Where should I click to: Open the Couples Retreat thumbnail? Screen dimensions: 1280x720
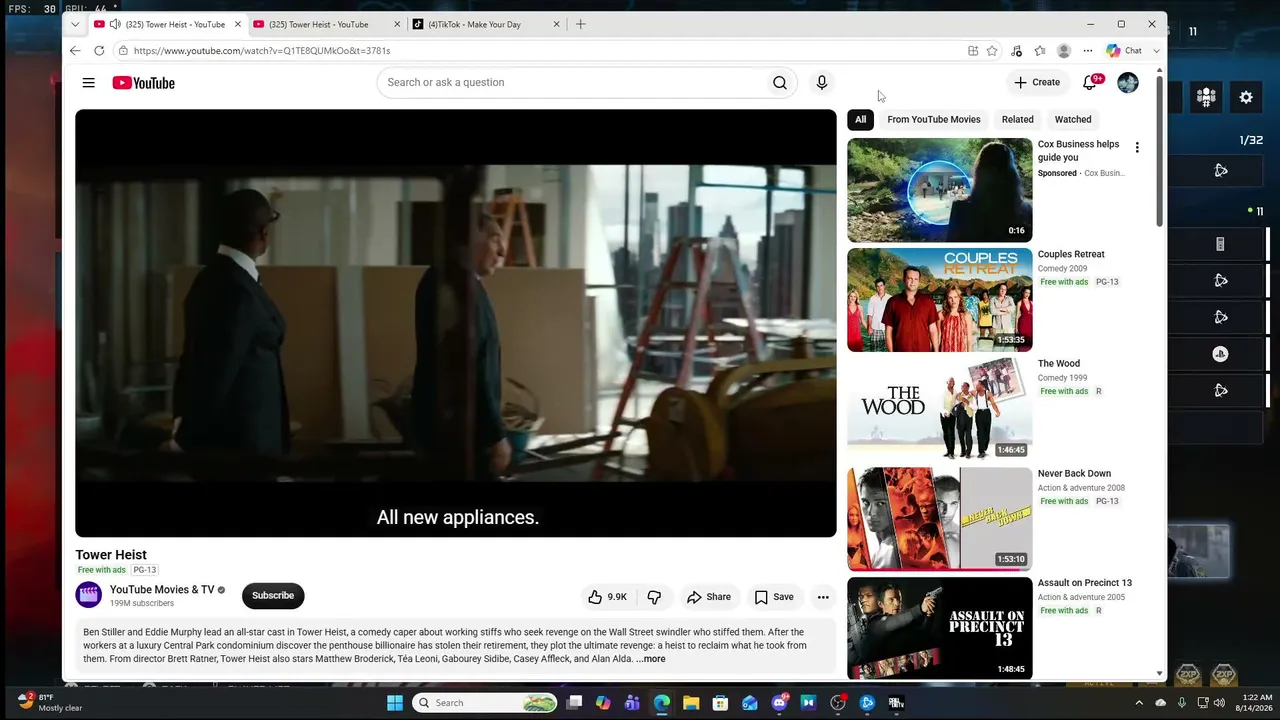pyautogui.click(x=940, y=300)
